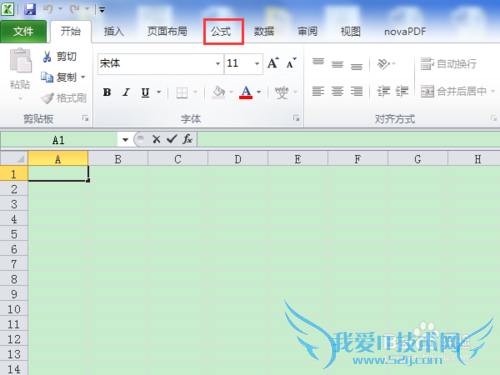Click the Select All corner button
Screen dimensions: 500x375
point(14,159)
